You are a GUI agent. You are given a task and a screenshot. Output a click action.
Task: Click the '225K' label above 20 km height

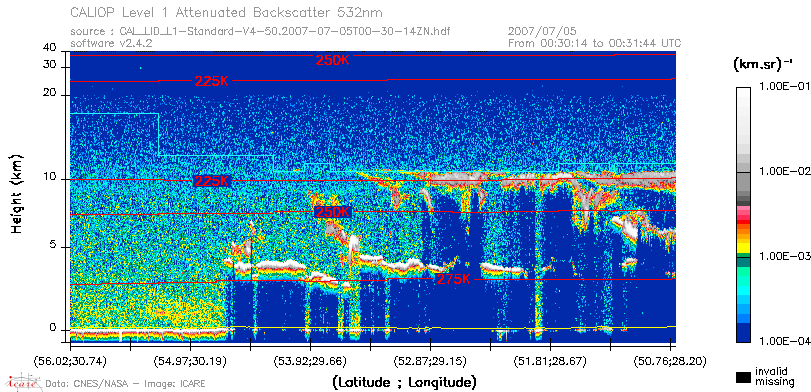pyautogui.click(x=212, y=81)
